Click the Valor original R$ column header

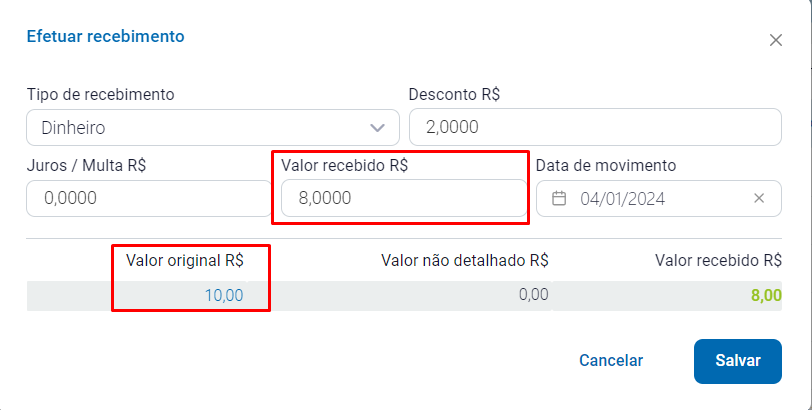(184, 260)
